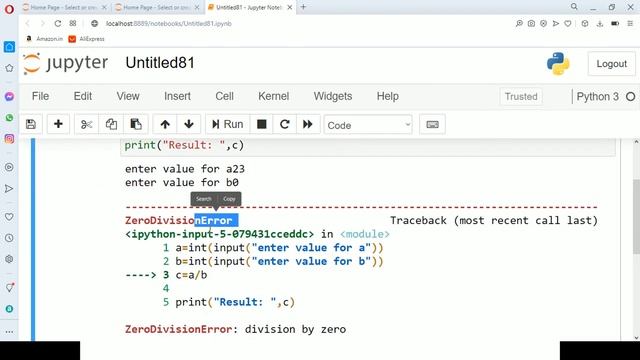Insert a cell below using the plus icon
Screen dimensions: 640x360
click(x=58, y=124)
